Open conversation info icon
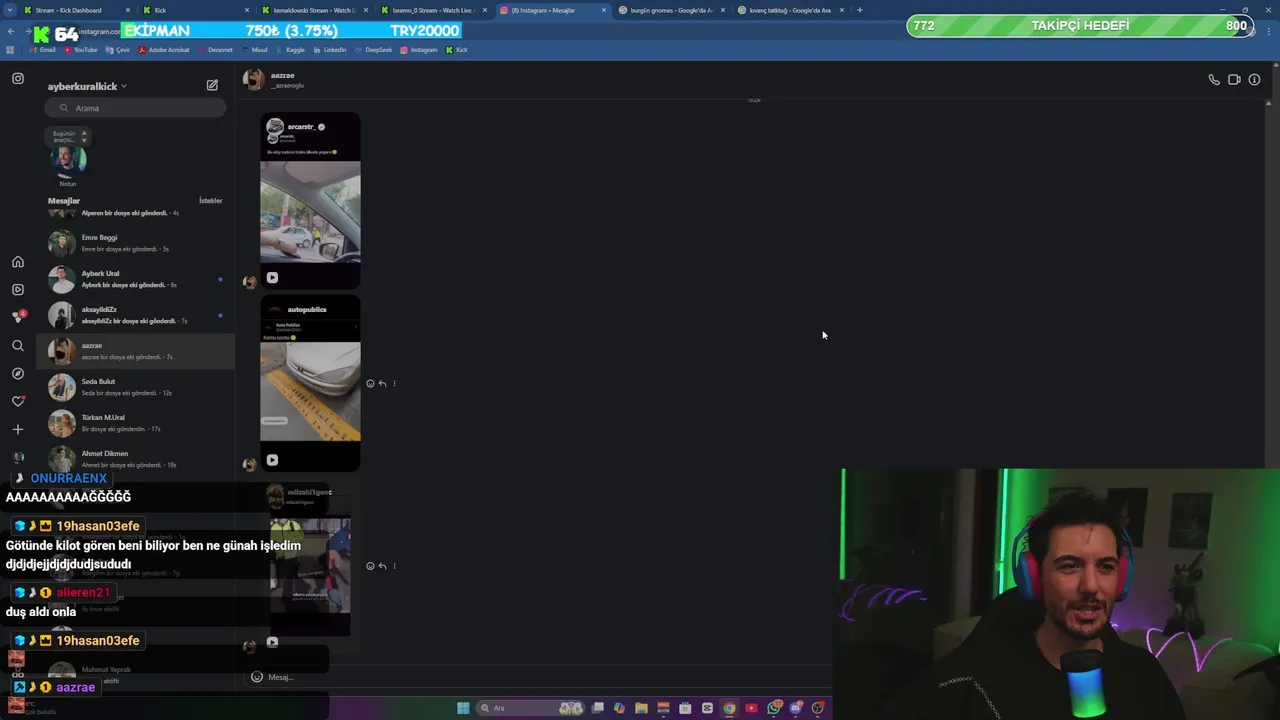The width and height of the screenshot is (1280, 720). [x=1254, y=79]
